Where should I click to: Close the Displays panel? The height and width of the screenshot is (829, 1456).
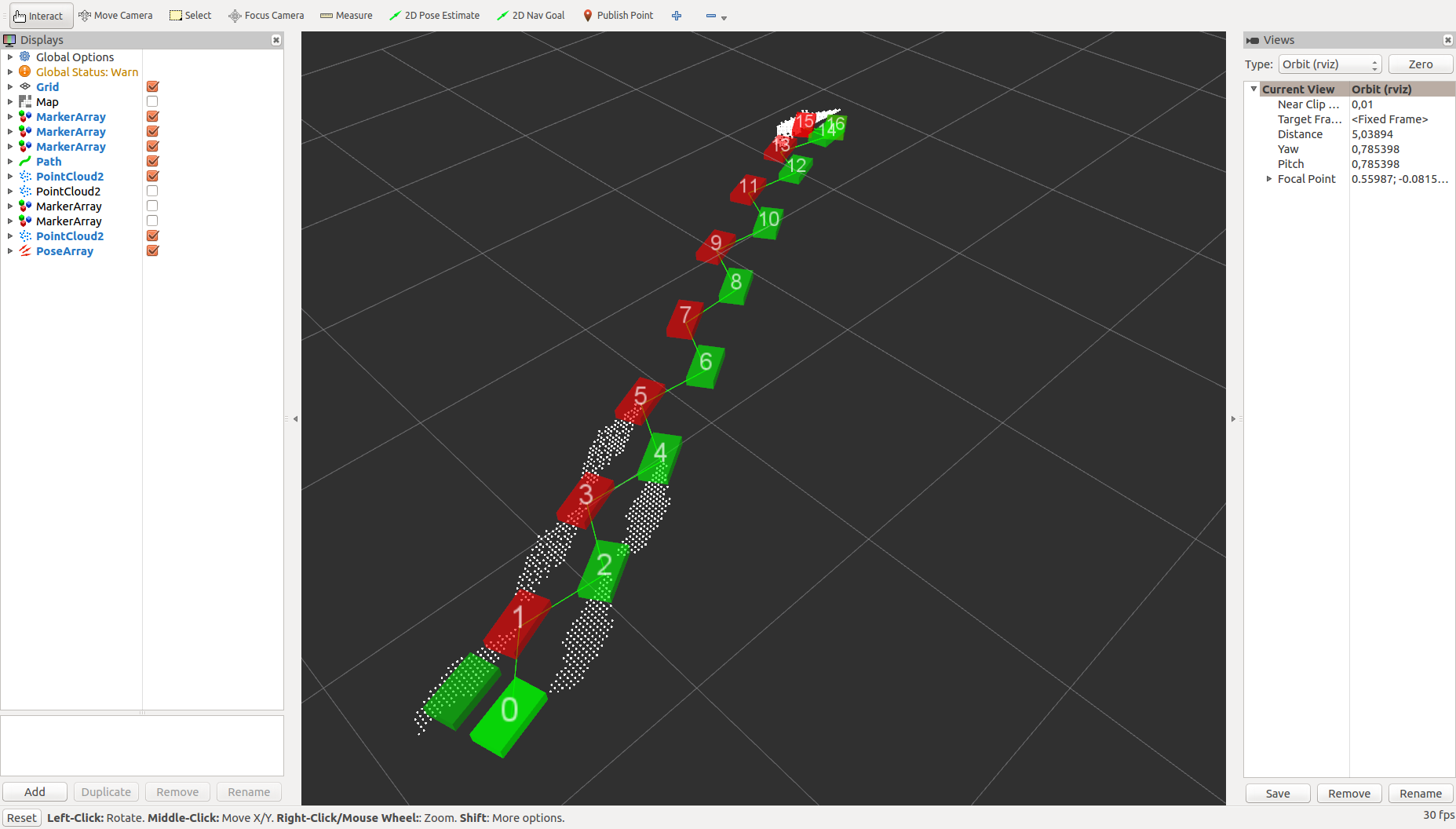pos(276,40)
